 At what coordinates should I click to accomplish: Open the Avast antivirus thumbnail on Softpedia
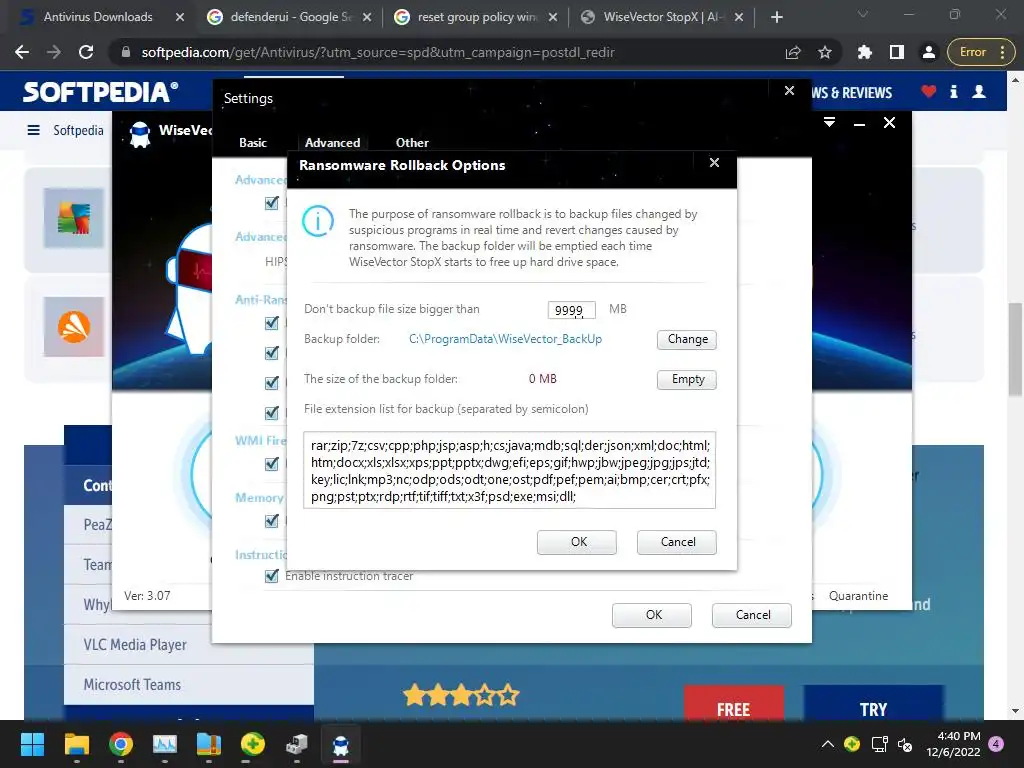point(74,327)
